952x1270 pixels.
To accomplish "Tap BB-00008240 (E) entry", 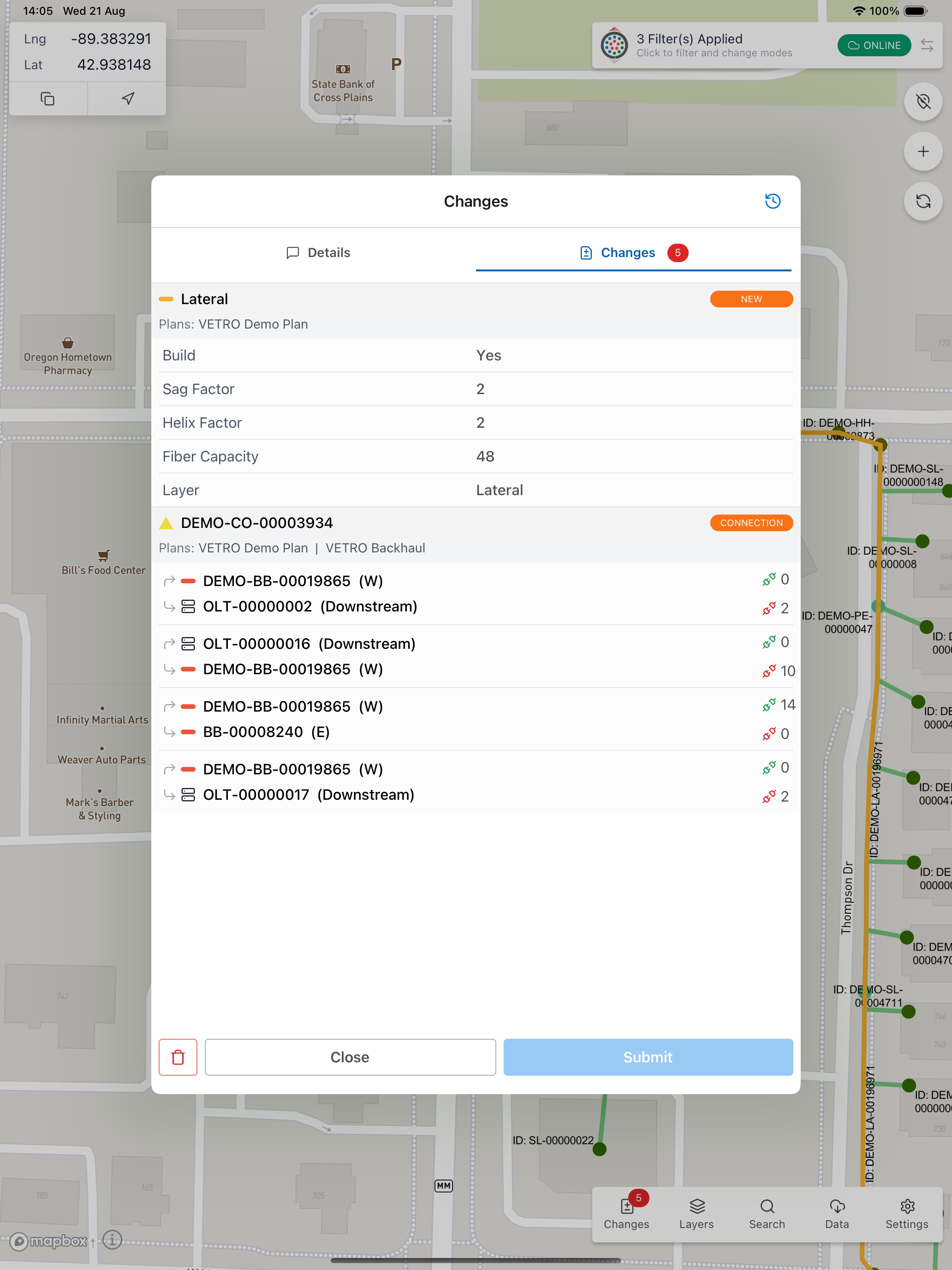I will tap(266, 732).
